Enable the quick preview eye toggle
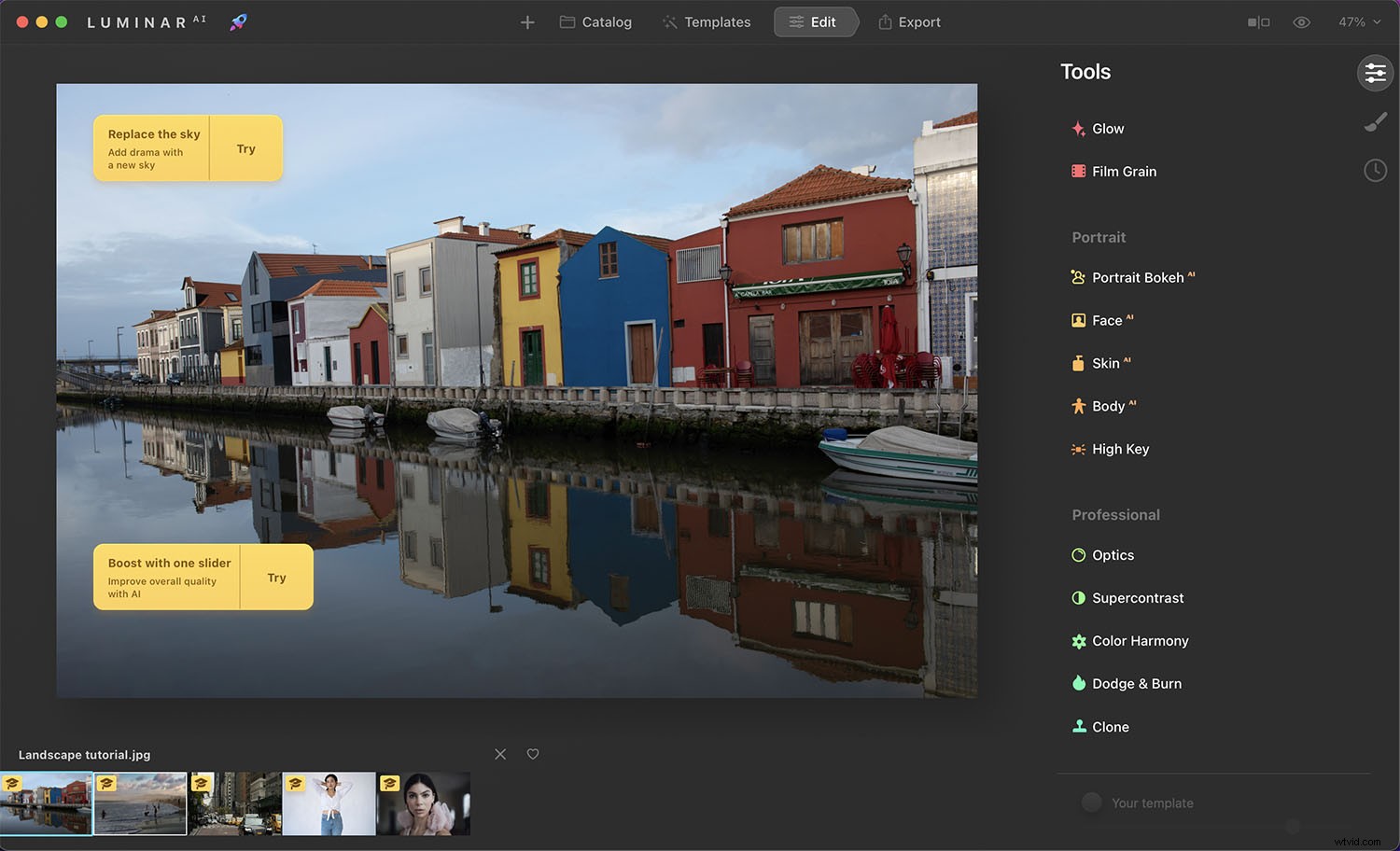The image size is (1400, 851). click(x=1302, y=21)
